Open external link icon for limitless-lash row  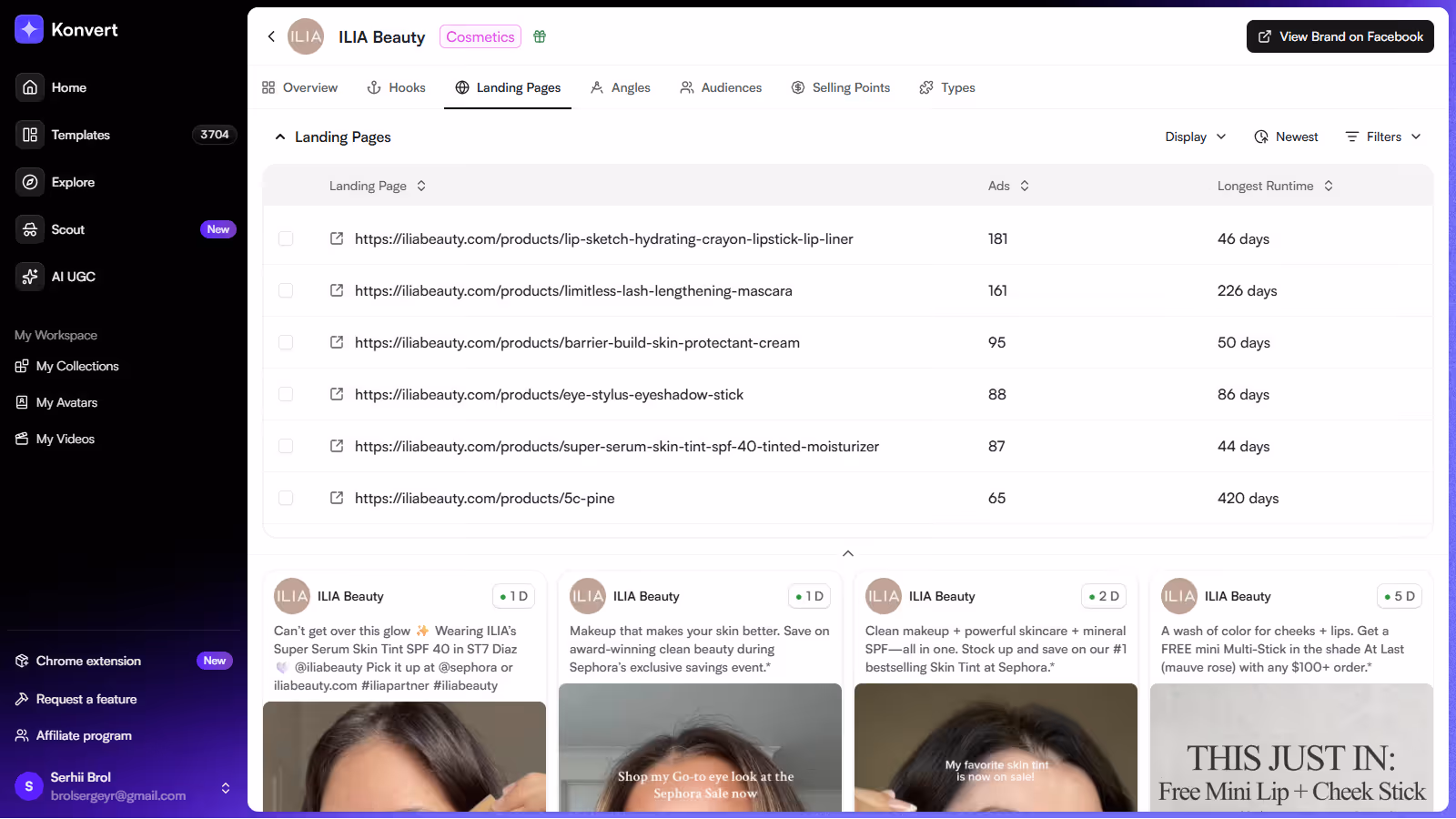pos(337,290)
